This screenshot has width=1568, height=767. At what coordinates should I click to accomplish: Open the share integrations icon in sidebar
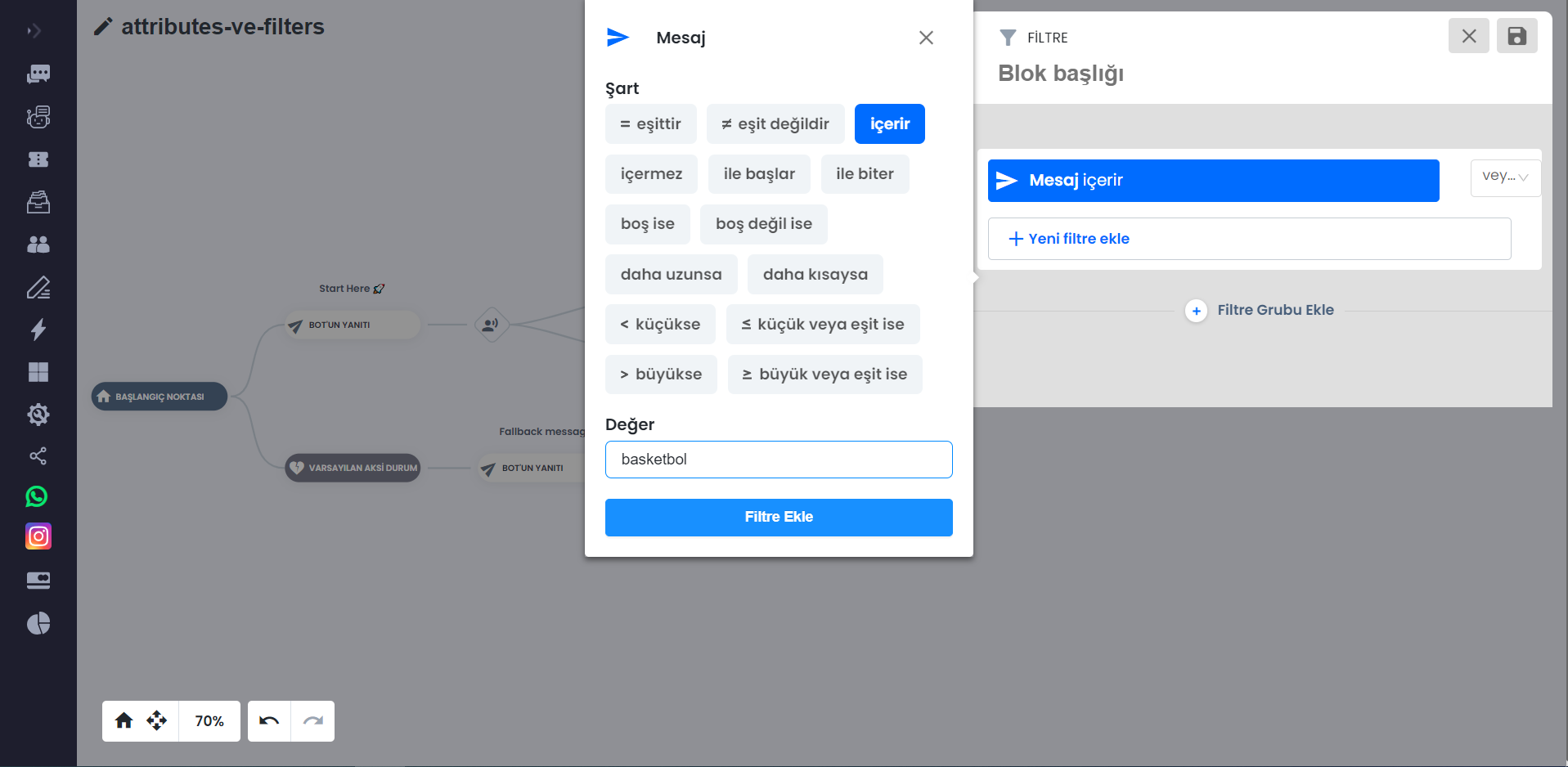(38, 455)
